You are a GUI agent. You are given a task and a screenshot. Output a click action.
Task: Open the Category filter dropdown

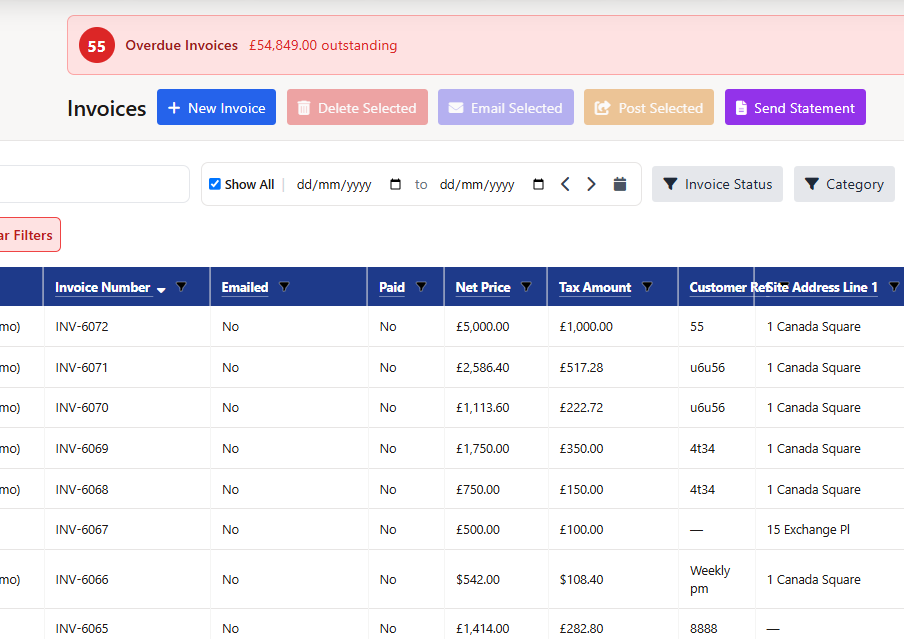[844, 184]
